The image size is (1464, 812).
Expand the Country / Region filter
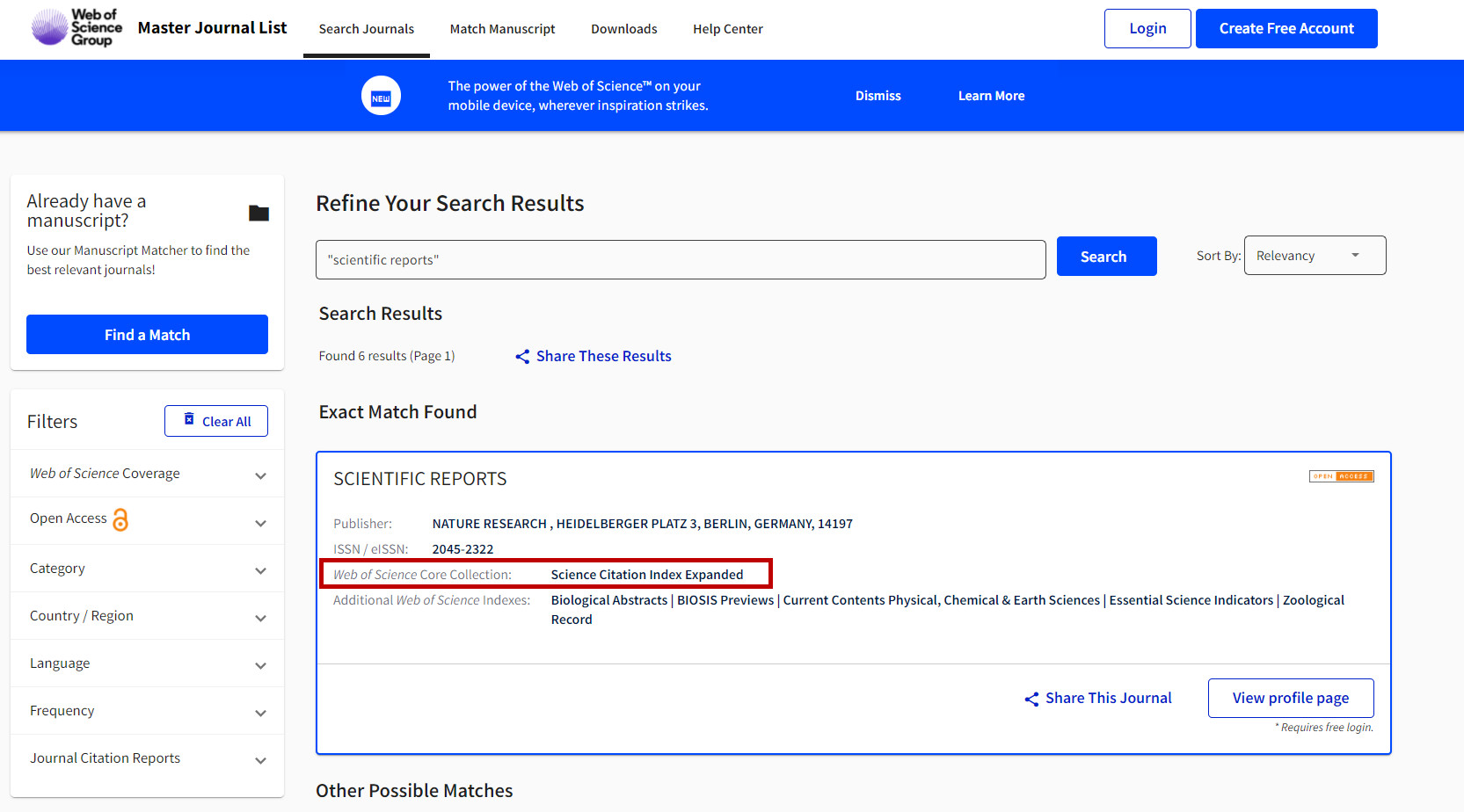147,616
